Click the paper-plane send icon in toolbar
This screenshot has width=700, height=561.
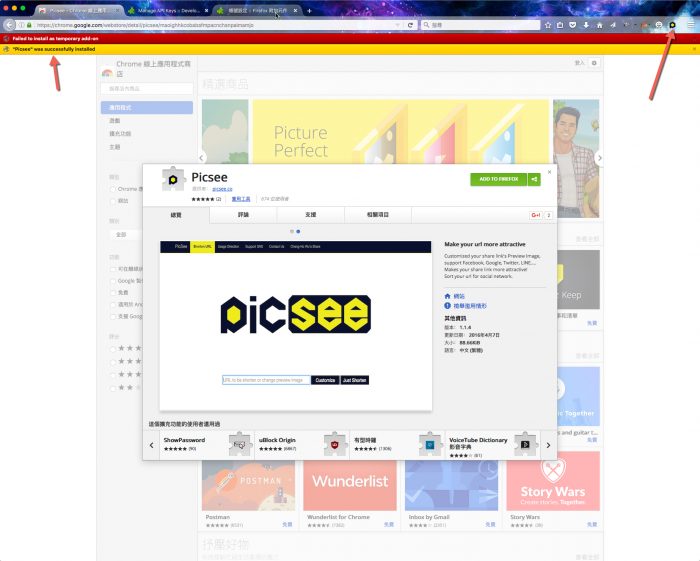pos(613,25)
